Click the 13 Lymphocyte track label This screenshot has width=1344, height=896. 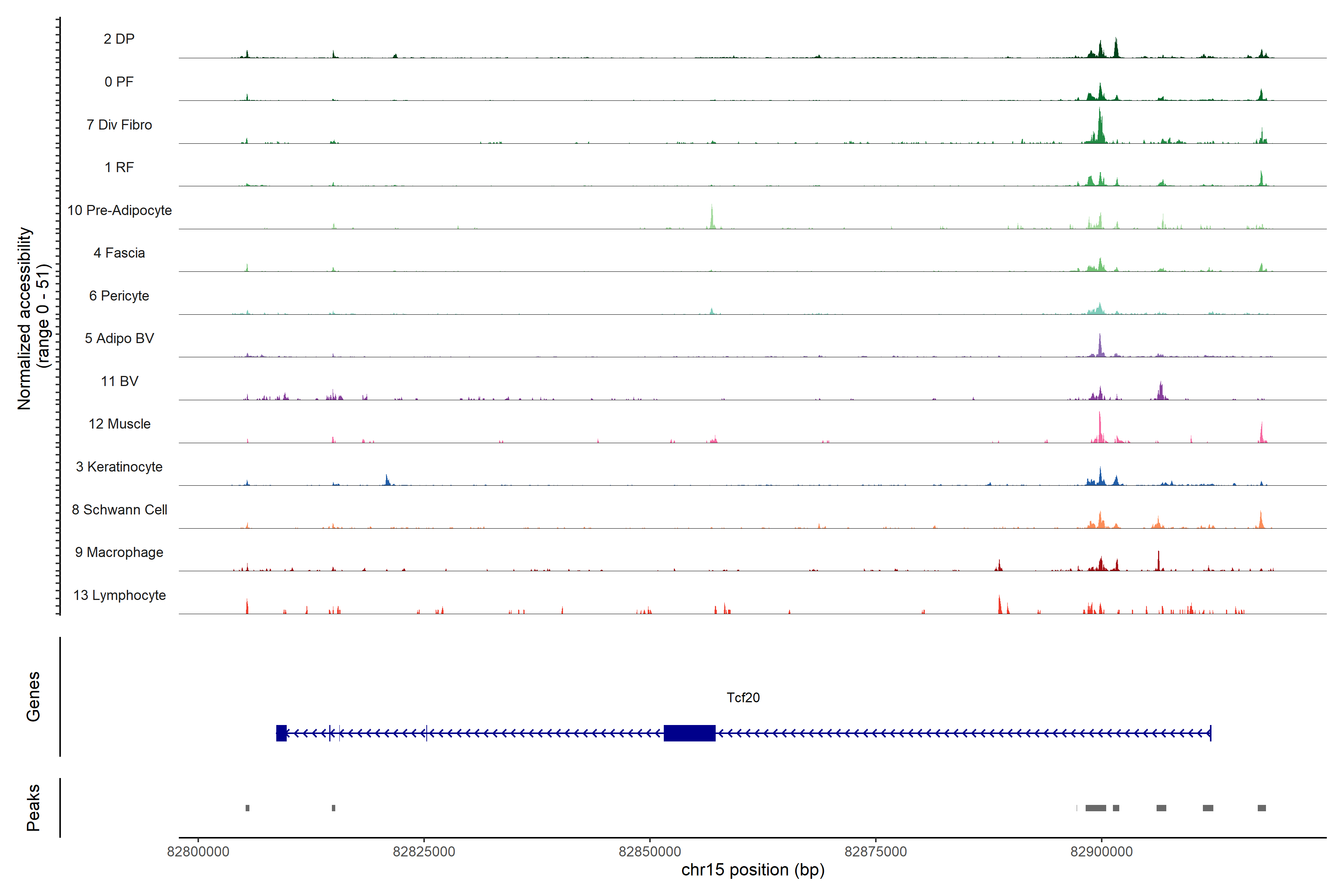119,595
